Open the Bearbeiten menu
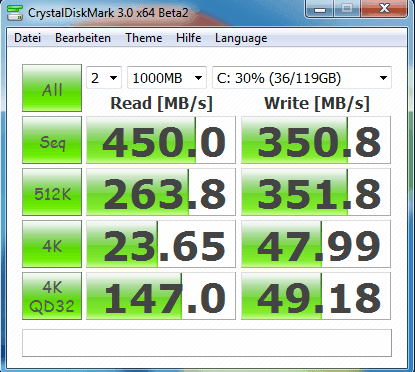Screen dimensions: 415x372 click(x=83, y=38)
